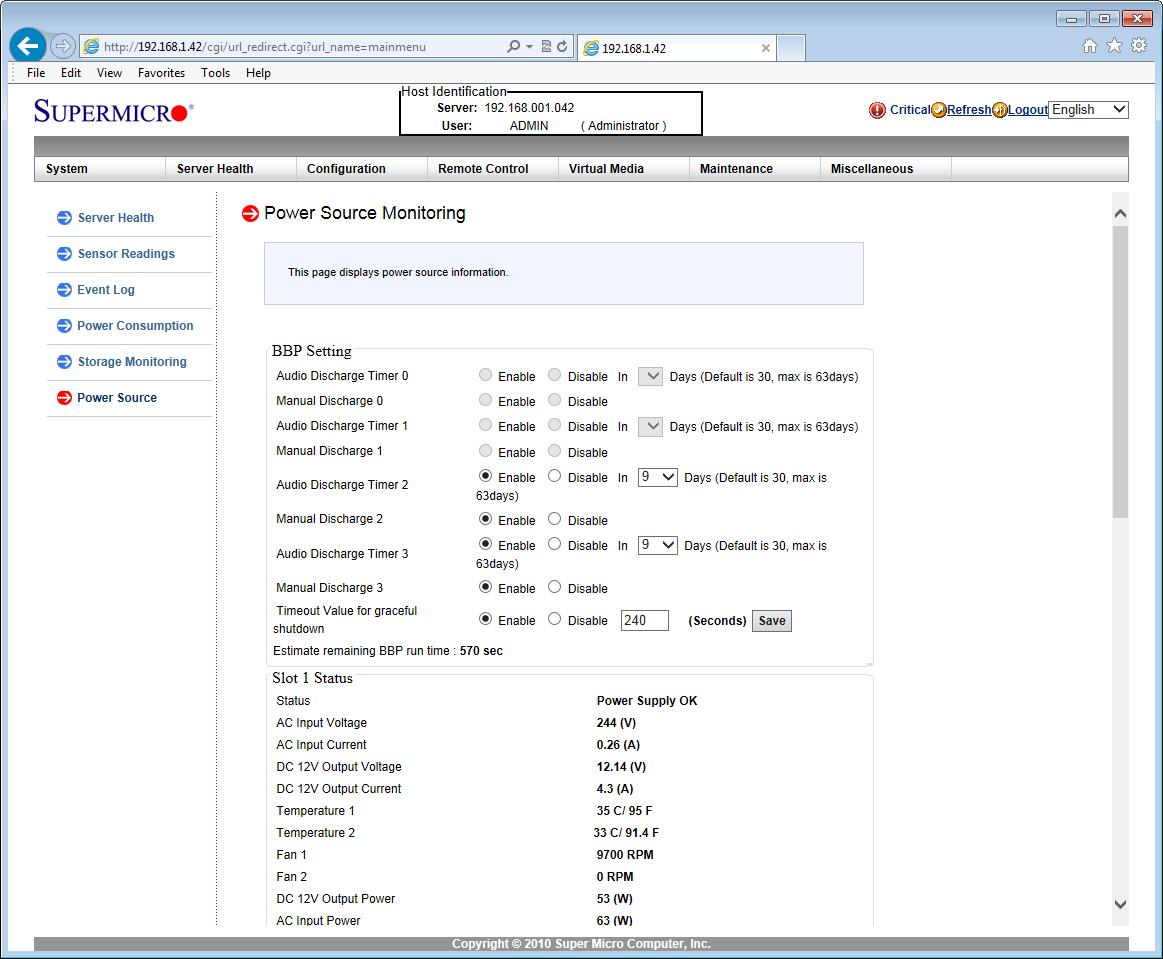Click the page scrollbar down arrow
The width and height of the screenshot is (1163, 959).
1120,904
